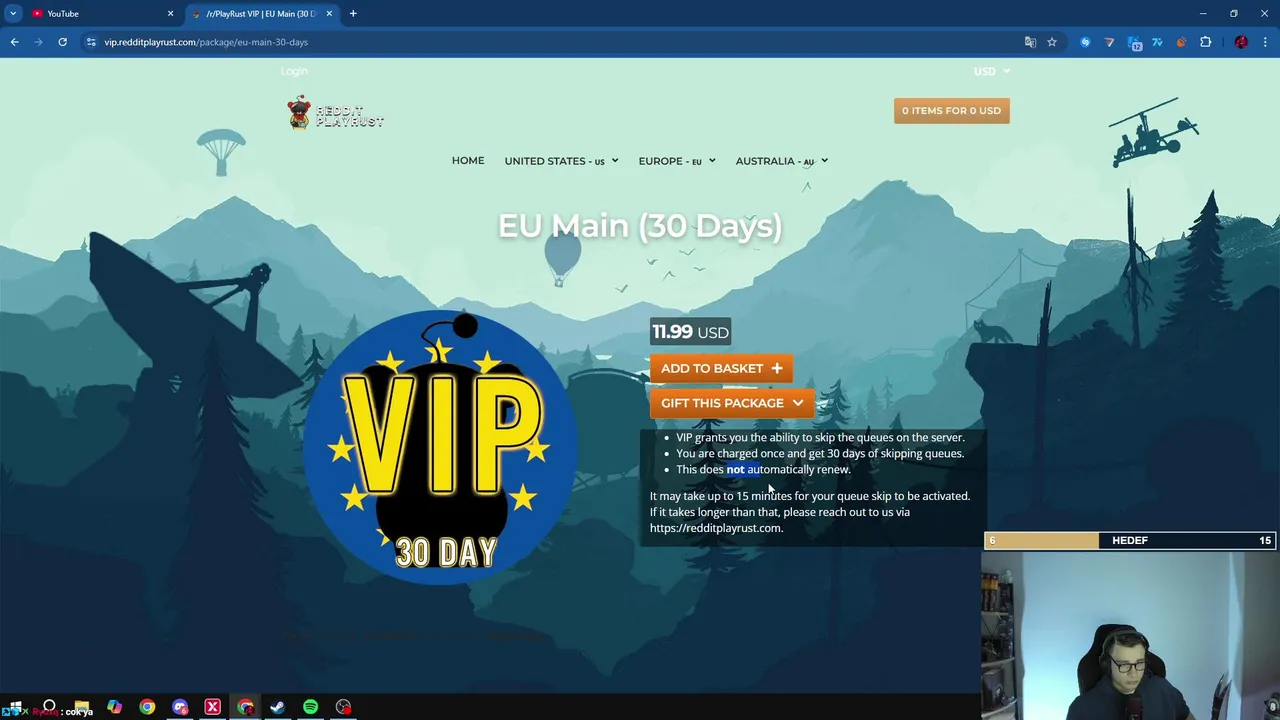The height and width of the screenshot is (720, 1280).
Task: Click "This does not automatically renew" text
Action: (x=763, y=469)
